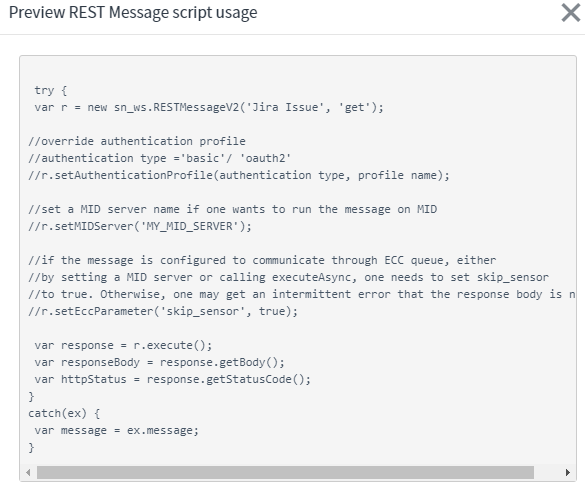
Task: Click the '//override authentication profile' comment
Action: 137,141
